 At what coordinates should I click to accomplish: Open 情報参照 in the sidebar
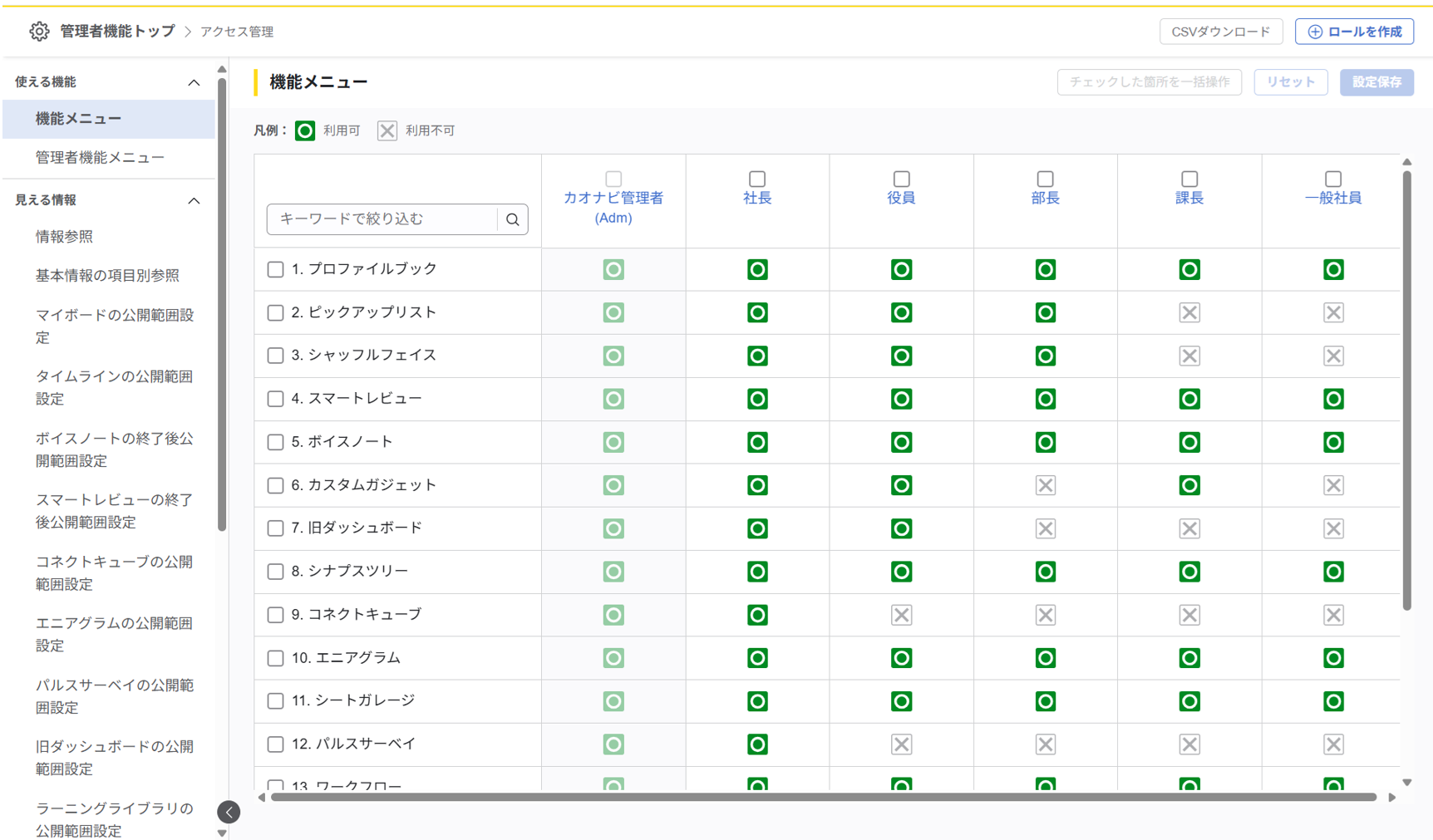[x=64, y=237]
